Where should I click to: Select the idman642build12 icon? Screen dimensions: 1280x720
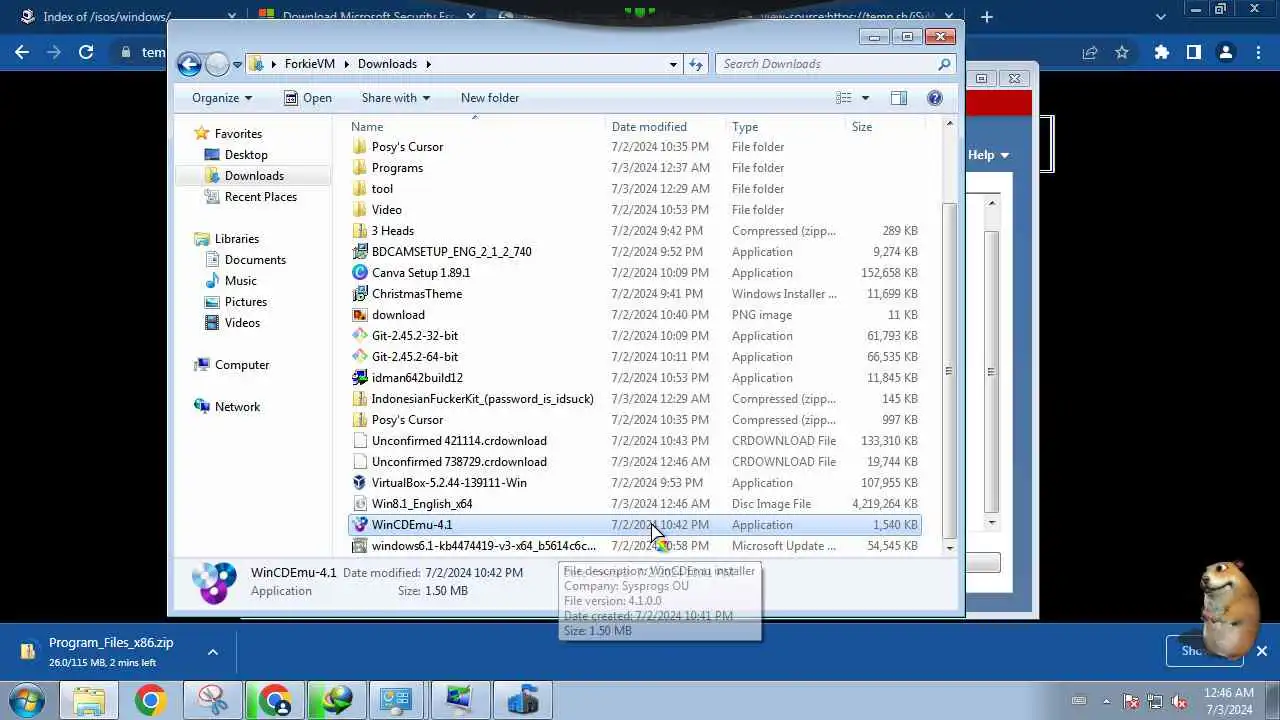point(360,378)
